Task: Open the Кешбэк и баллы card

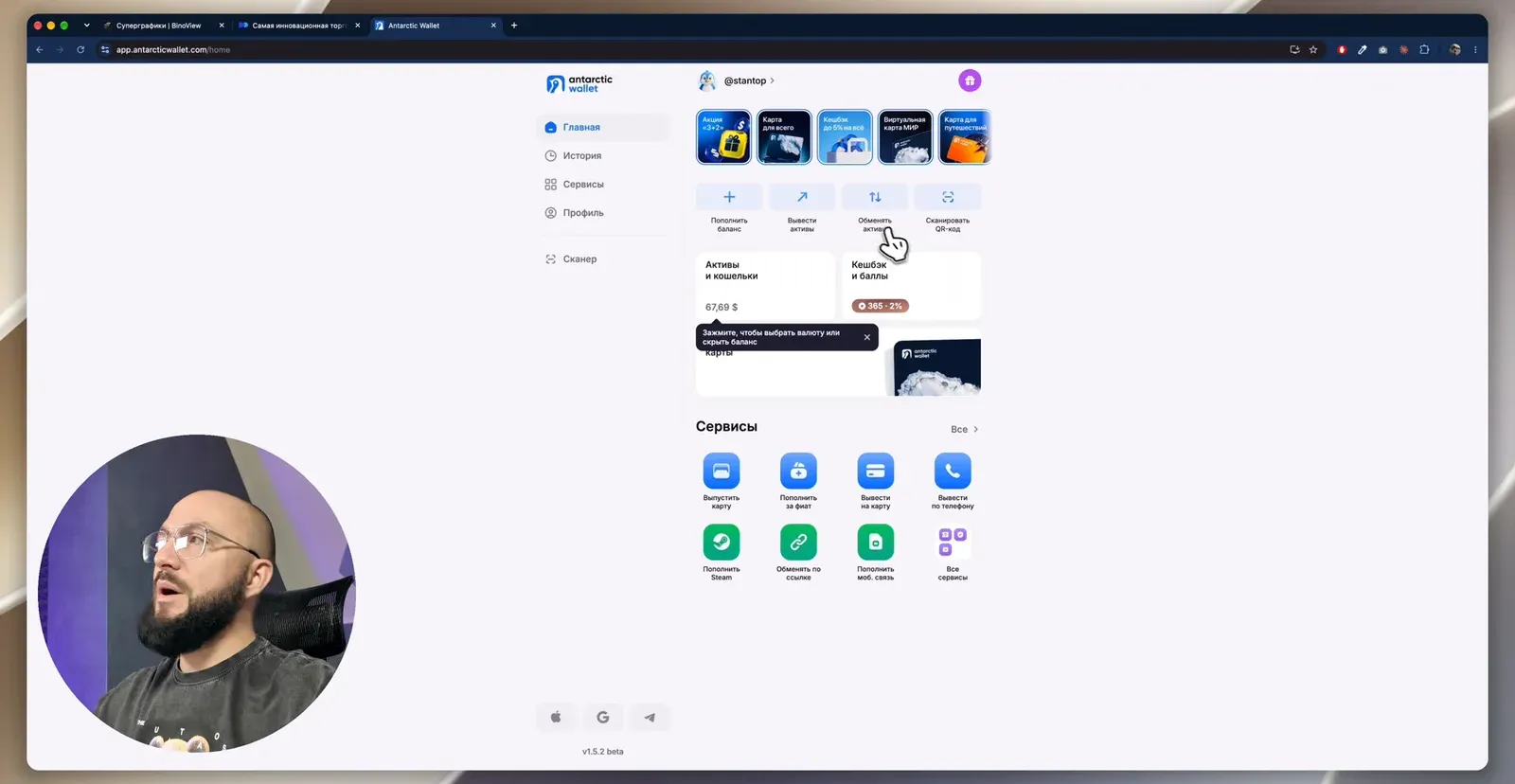Action: pos(911,286)
